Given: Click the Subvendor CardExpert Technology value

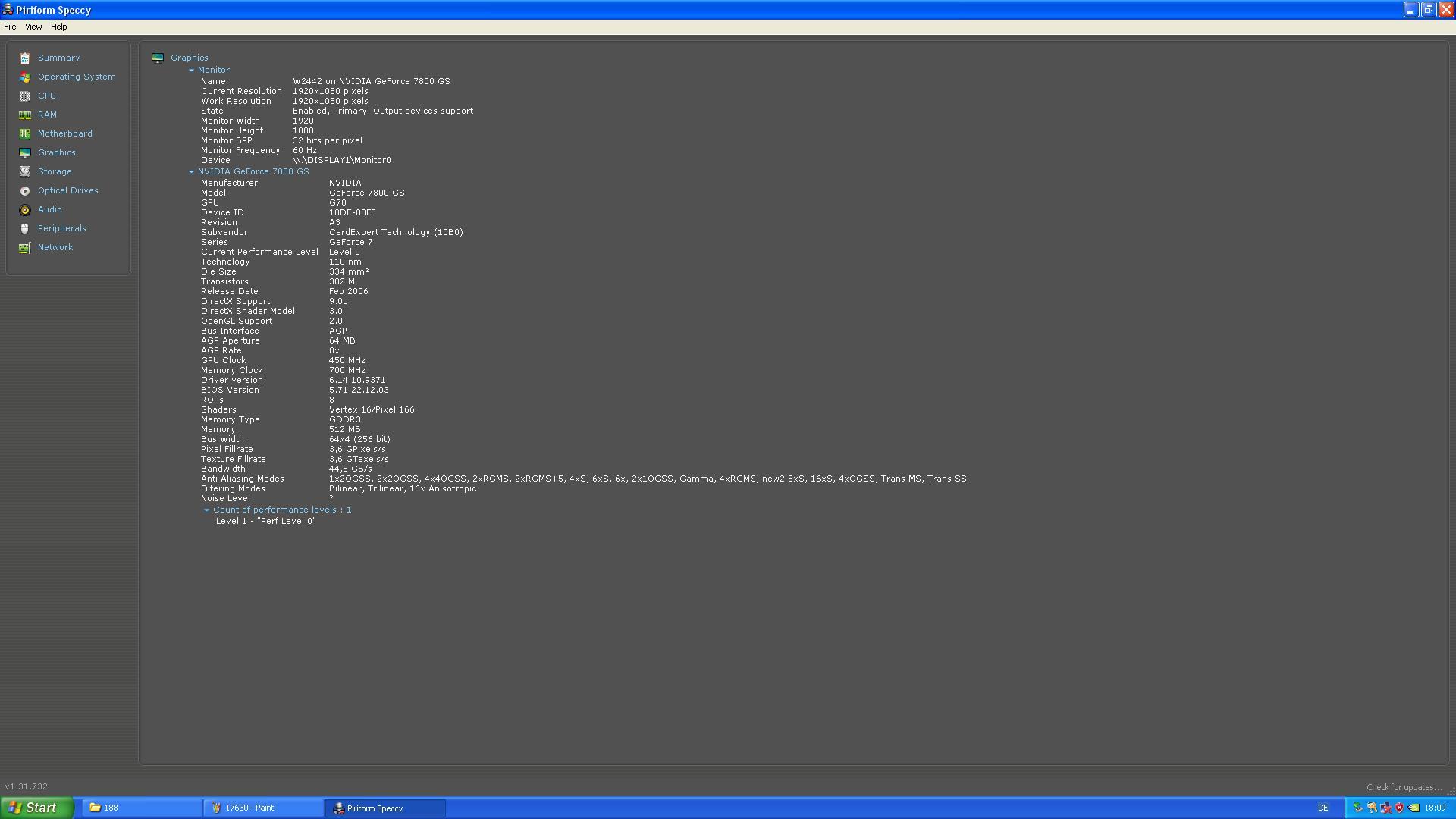Looking at the screenshot, I should point(396,232).
